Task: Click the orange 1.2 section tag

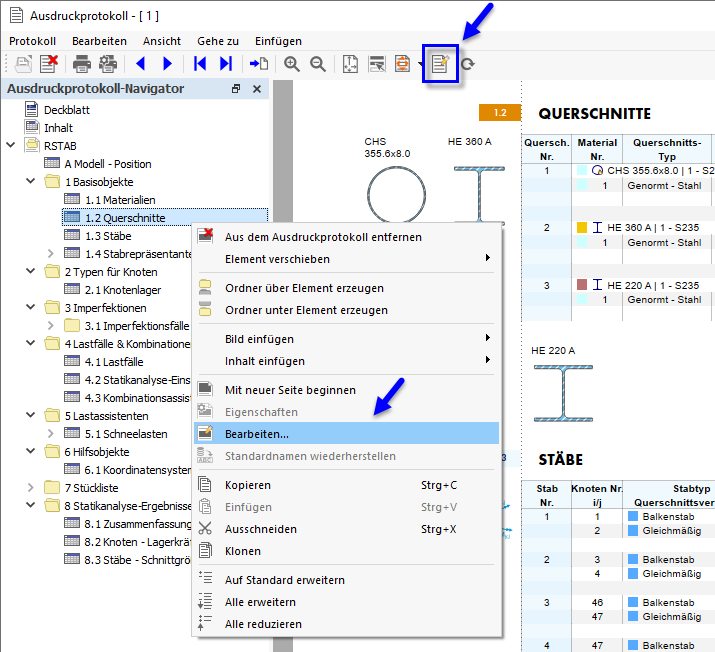Action: click(500, 113)
